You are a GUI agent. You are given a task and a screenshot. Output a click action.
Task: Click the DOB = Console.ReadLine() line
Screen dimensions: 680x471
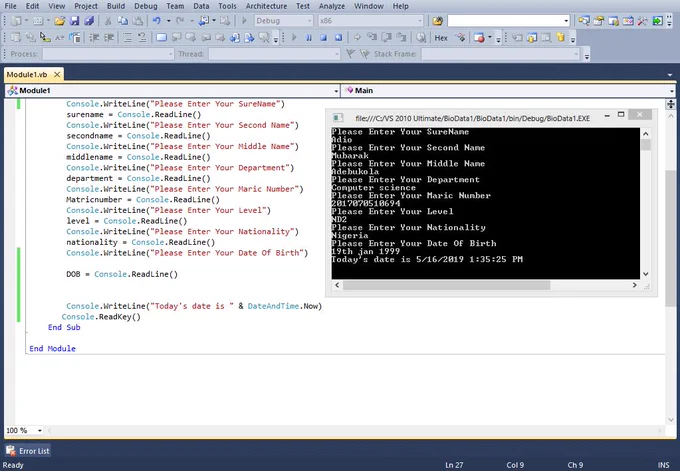(122, 274)
